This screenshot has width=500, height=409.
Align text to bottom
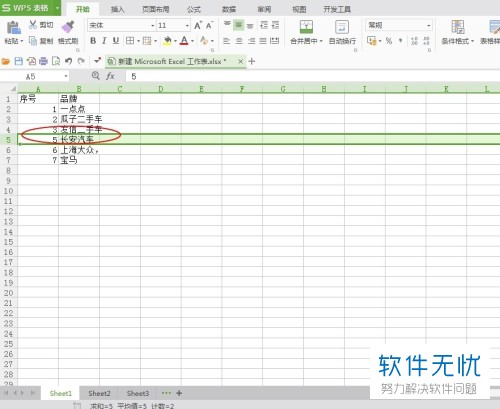(250, 25)
